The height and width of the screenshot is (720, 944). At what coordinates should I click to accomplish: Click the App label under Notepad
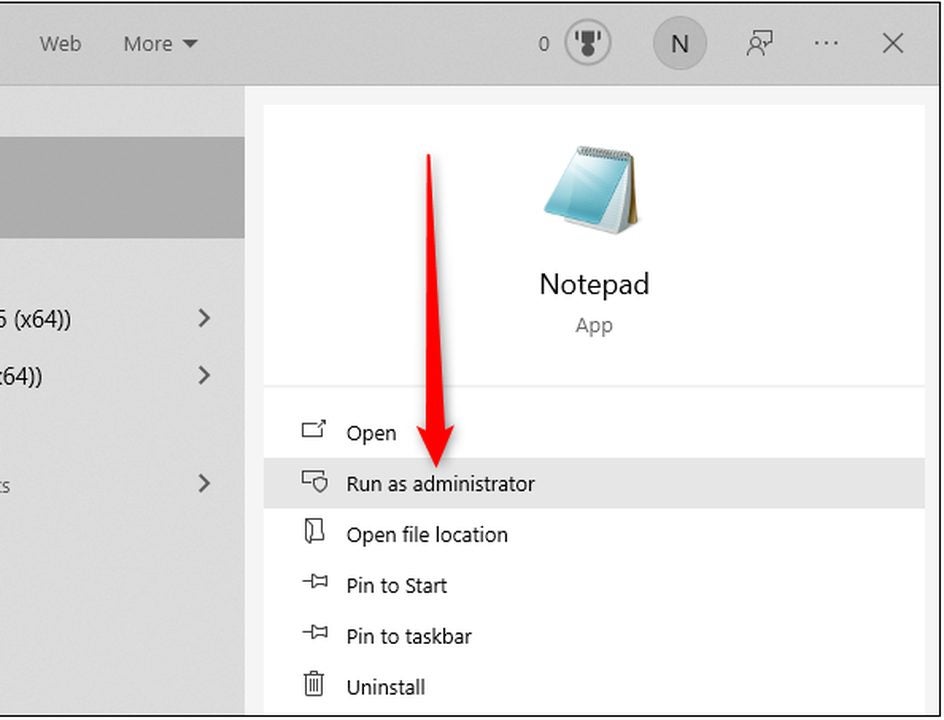coord(594,325)
